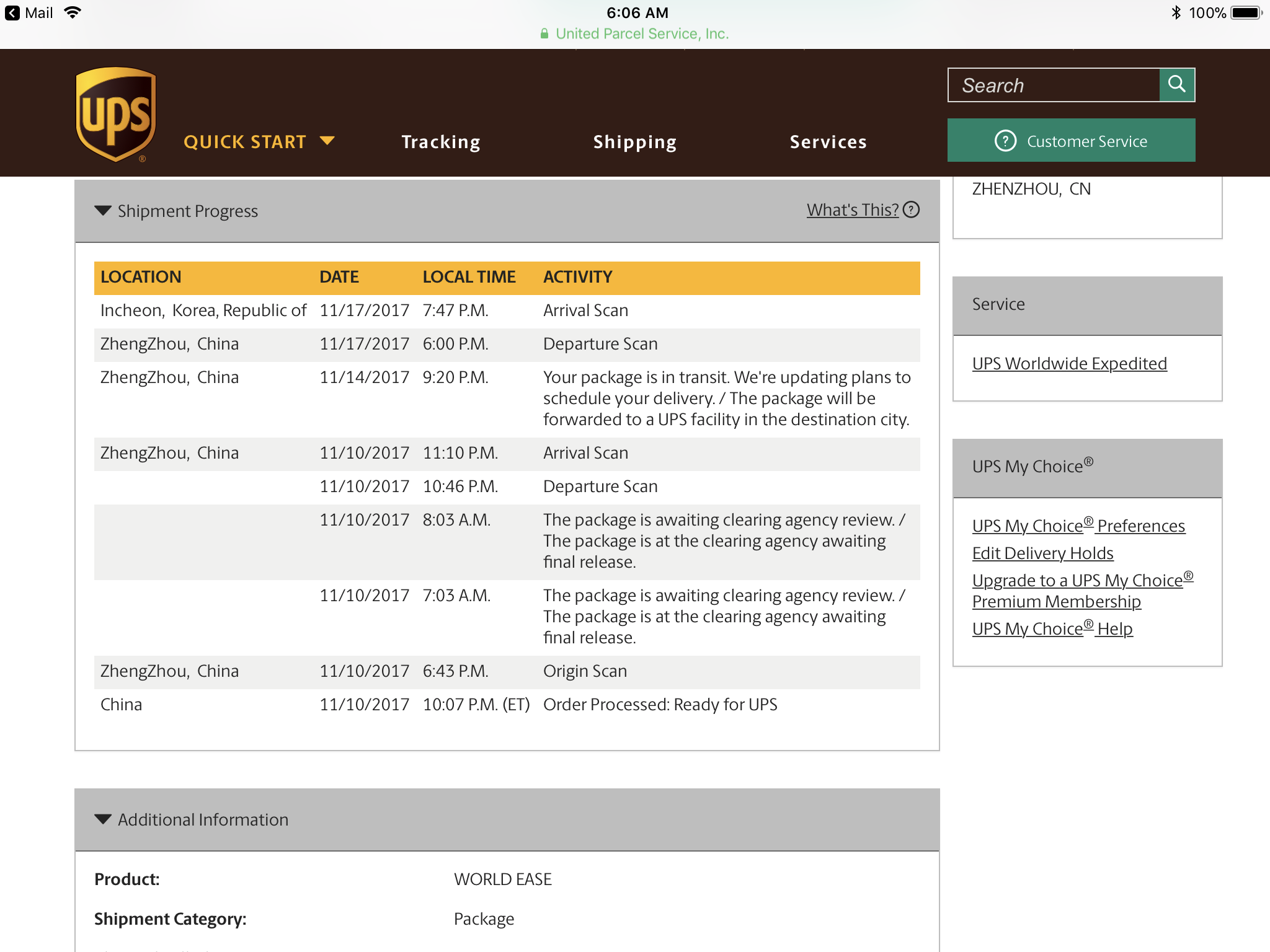Click the What's This question mark icon
Viewport: 1270px width, 952px height.
911,209
